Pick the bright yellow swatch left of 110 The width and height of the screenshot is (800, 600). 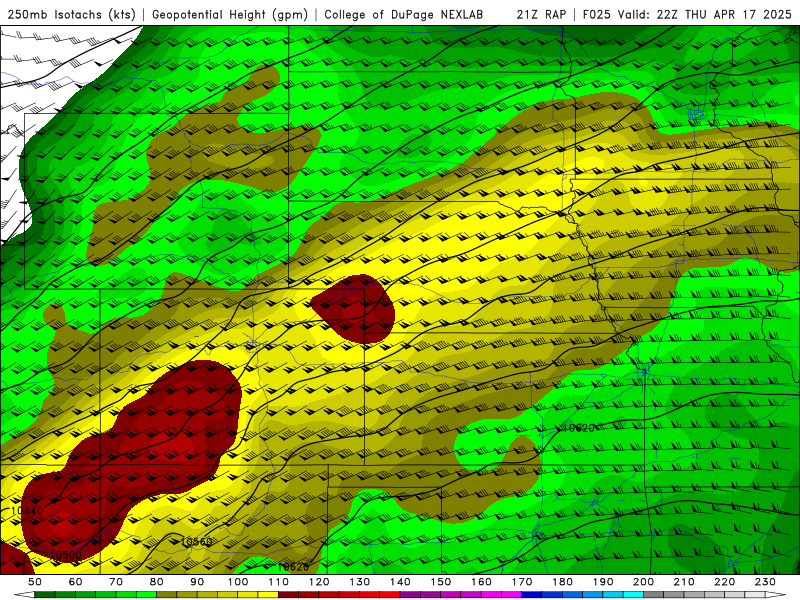pos(268,595)
